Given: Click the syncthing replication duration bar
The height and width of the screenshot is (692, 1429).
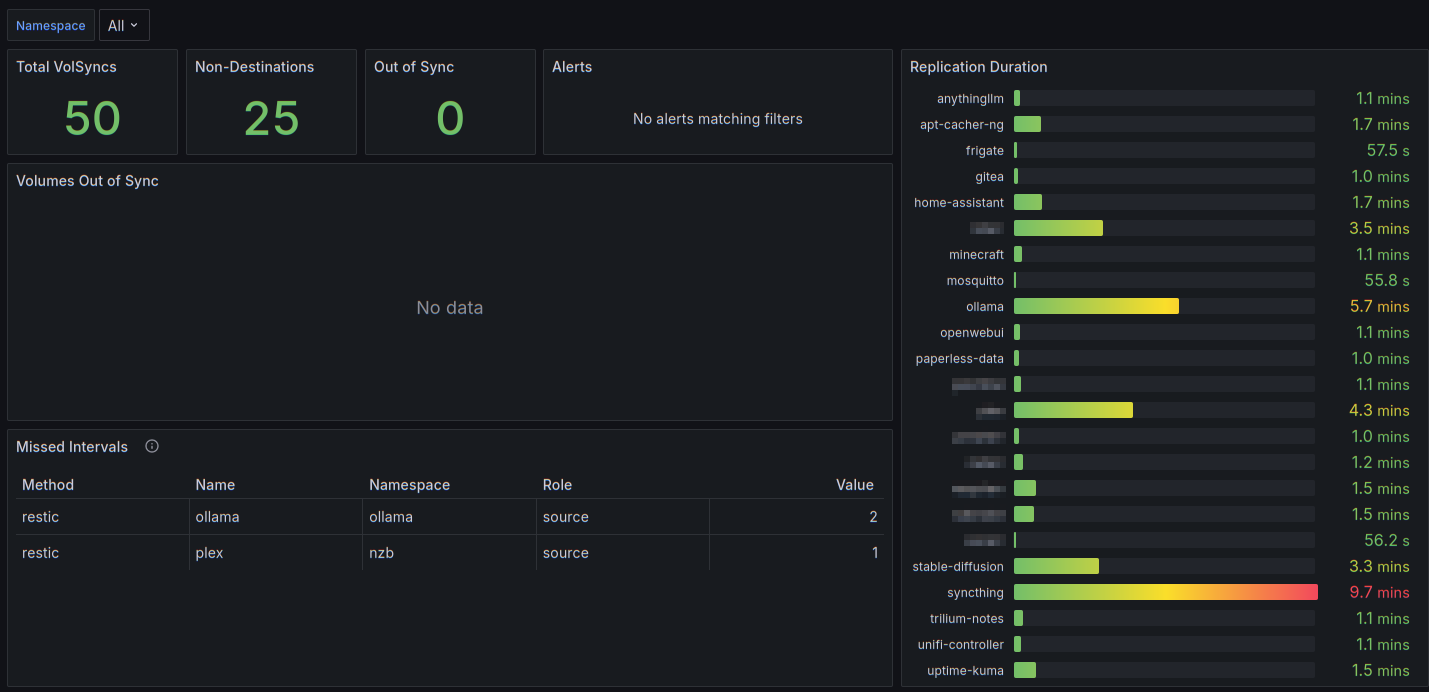Looking at the screenshot, I should 1166,593.
